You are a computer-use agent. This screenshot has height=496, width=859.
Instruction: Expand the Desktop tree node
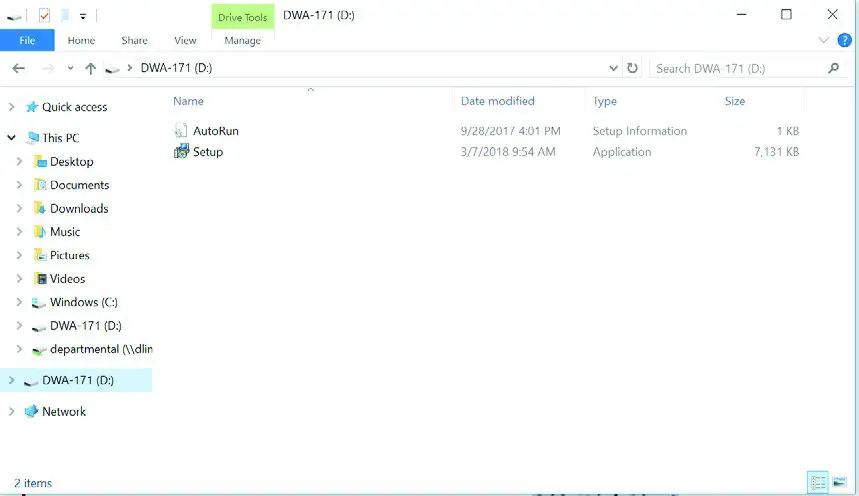click(x=19, y=162)
